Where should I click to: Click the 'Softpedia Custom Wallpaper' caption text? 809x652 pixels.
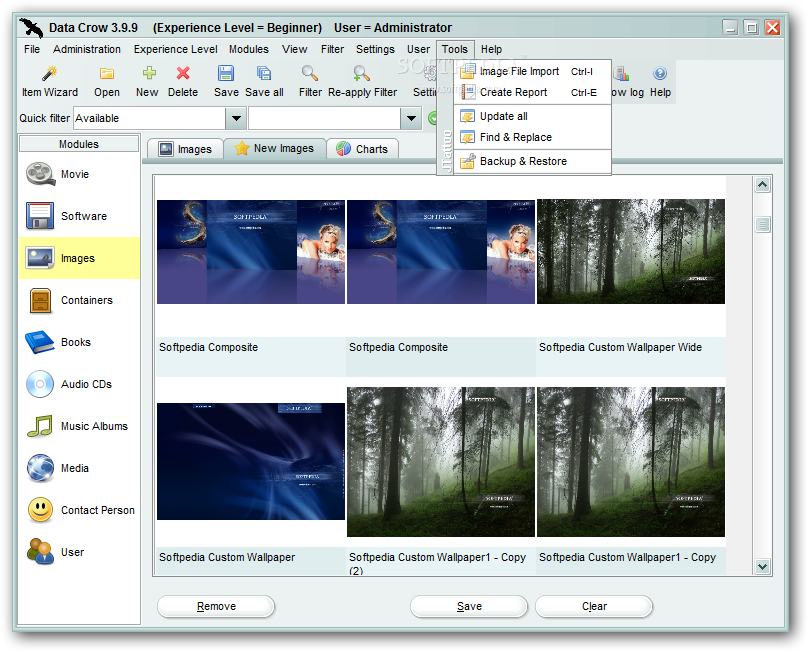(x=227, y=557)
